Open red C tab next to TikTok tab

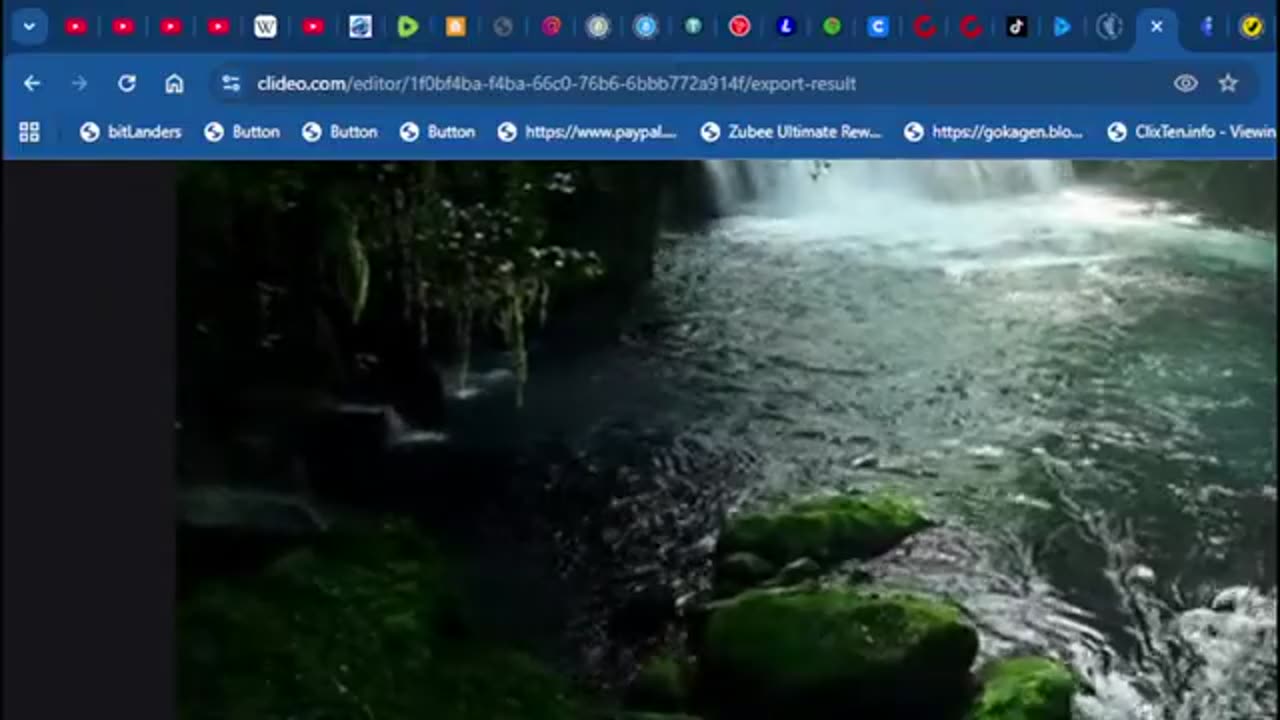pos(970,27)
